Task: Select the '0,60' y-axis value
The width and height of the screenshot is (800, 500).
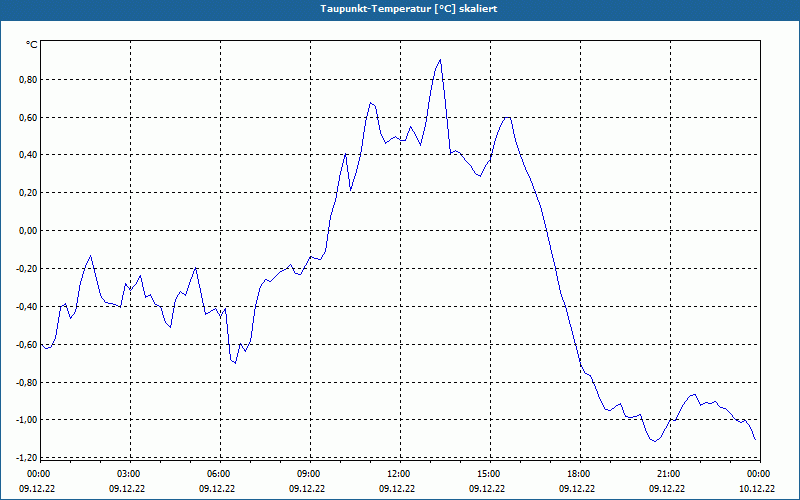Action: tap(29, 117)
